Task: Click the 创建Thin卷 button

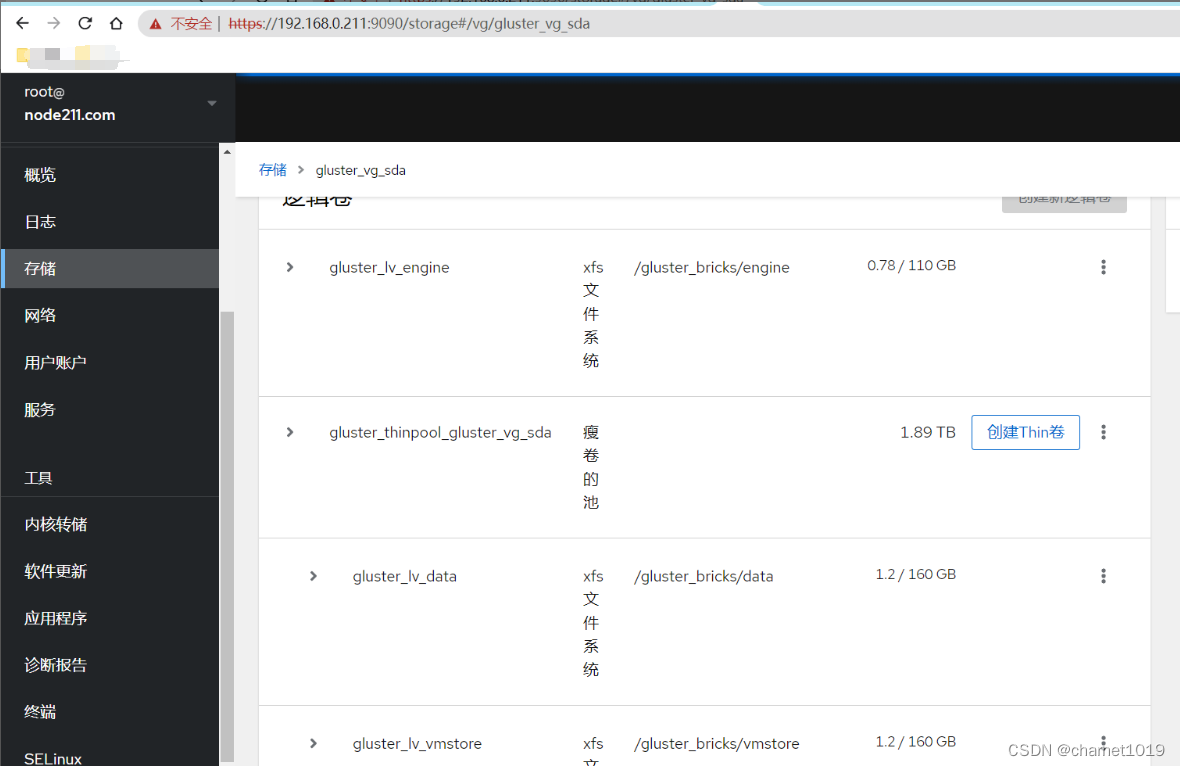Action: (1025, 432)
